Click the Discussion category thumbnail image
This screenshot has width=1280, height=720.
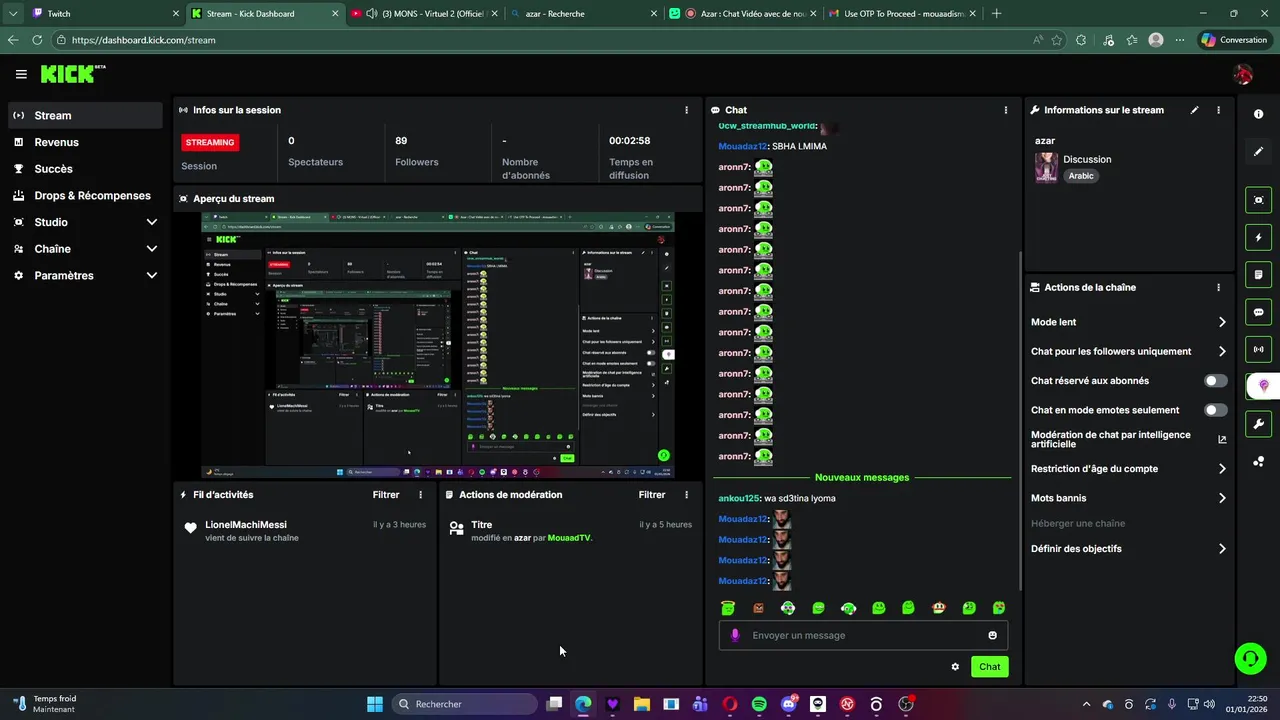[x=1046, y=167]
